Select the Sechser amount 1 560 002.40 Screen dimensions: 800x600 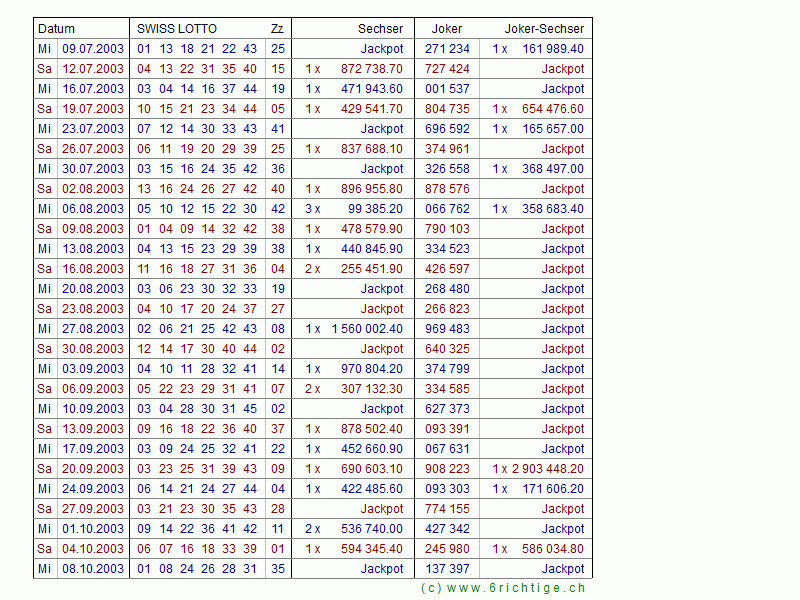367,329
